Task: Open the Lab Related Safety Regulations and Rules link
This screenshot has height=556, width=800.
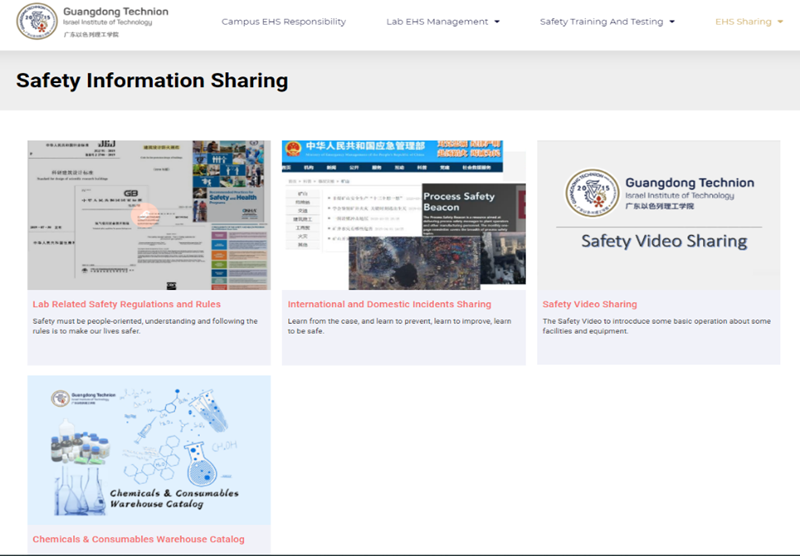Action: 126,304
